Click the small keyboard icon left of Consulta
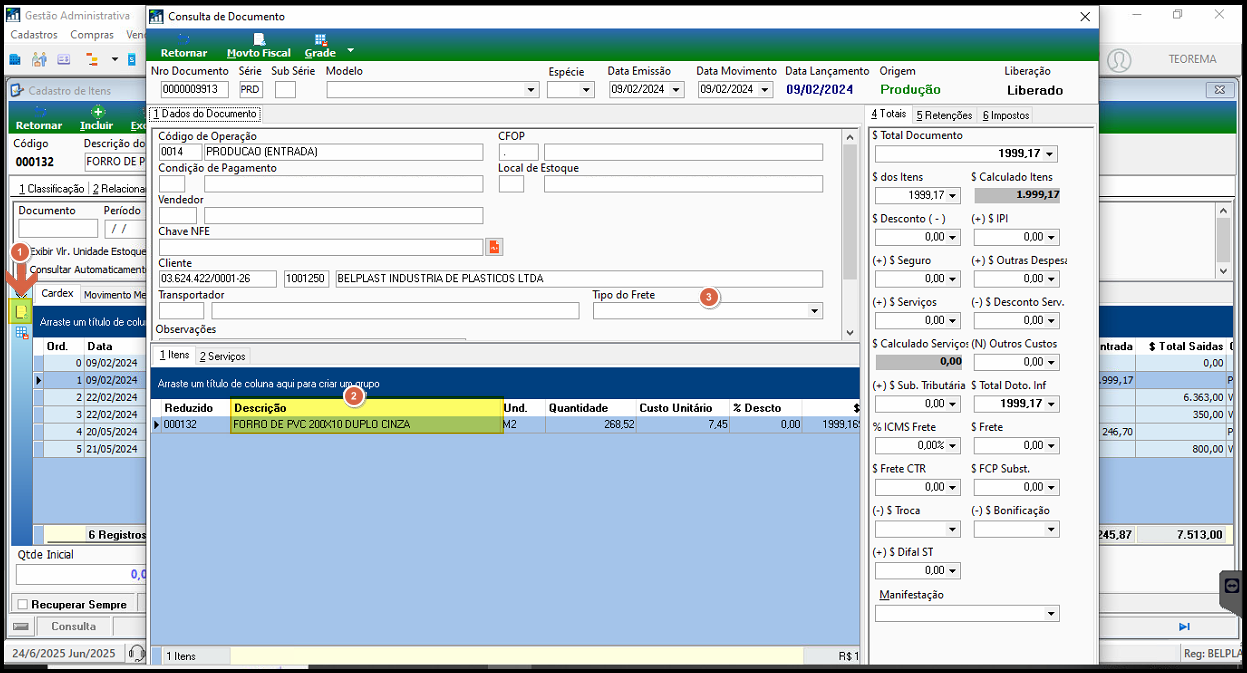 tap(20, 626)
